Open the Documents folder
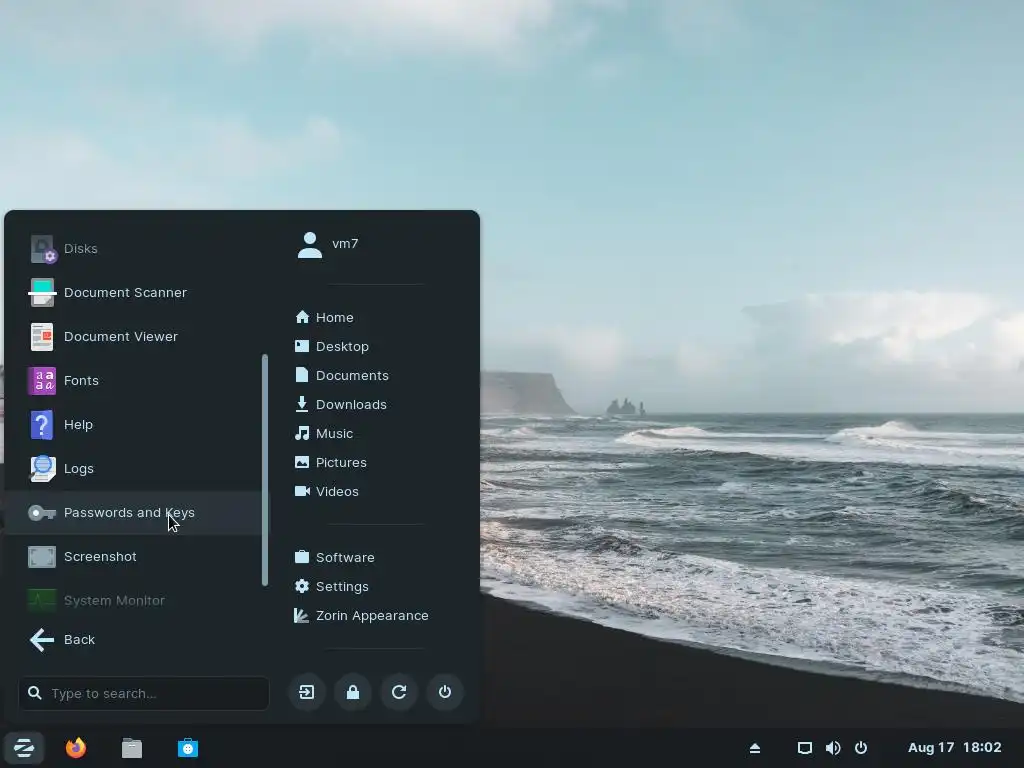This screenshot has width=1024, height=768. pos(342,376)
